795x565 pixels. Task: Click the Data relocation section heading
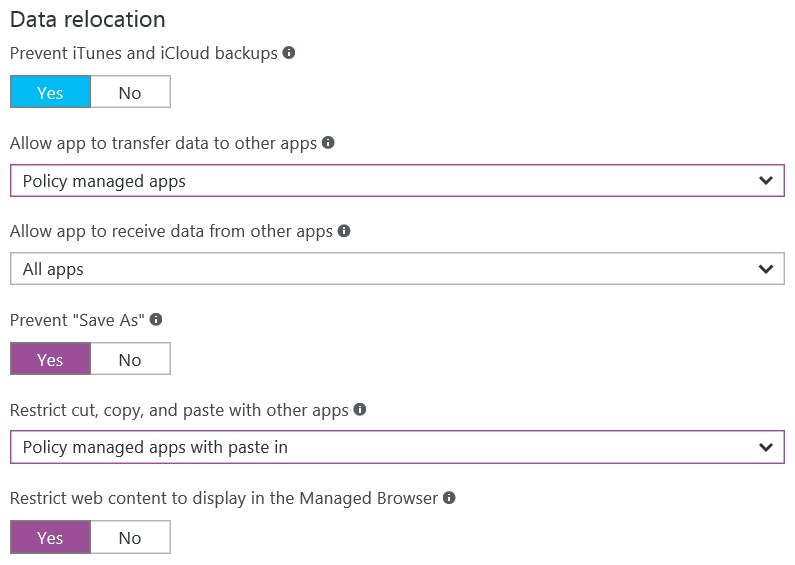click(88, 19)
